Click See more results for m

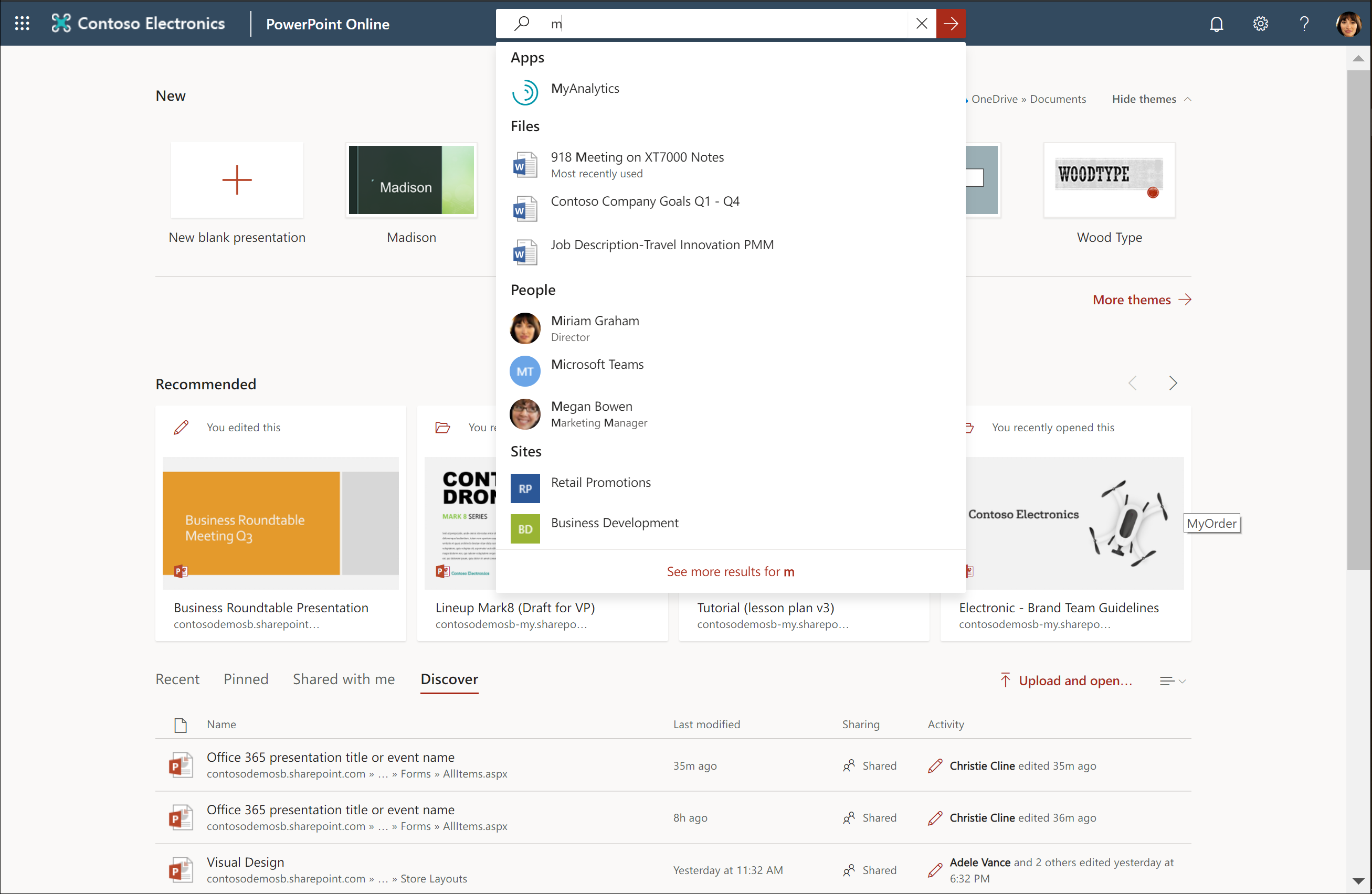click(730, 571)
